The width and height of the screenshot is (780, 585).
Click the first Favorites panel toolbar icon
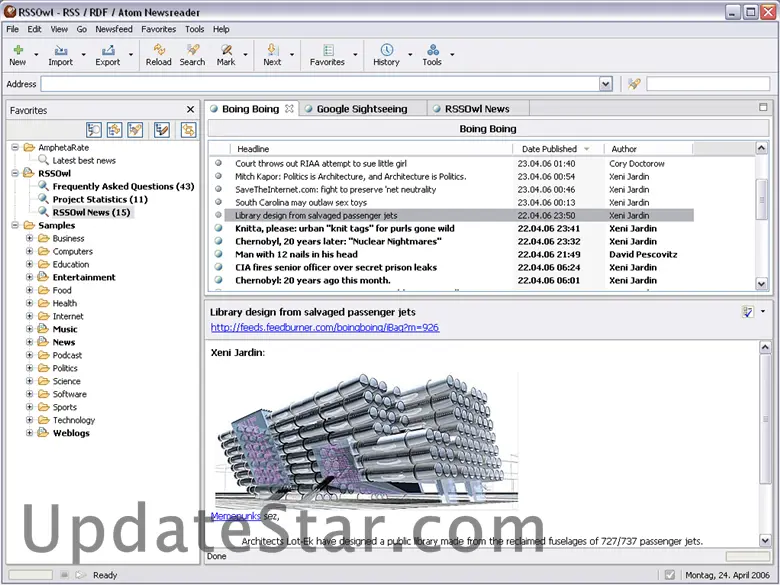tap(94, 130)
